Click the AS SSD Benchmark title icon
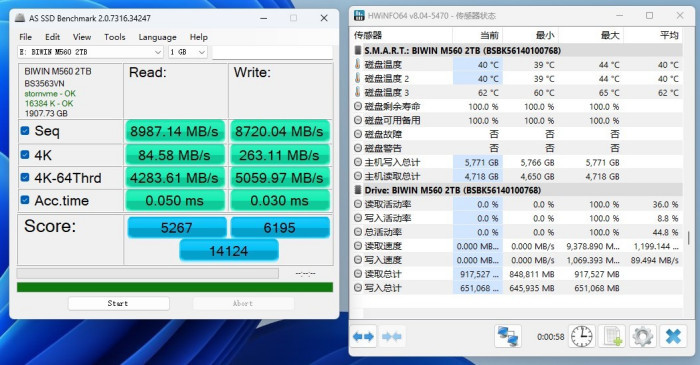 20,18
